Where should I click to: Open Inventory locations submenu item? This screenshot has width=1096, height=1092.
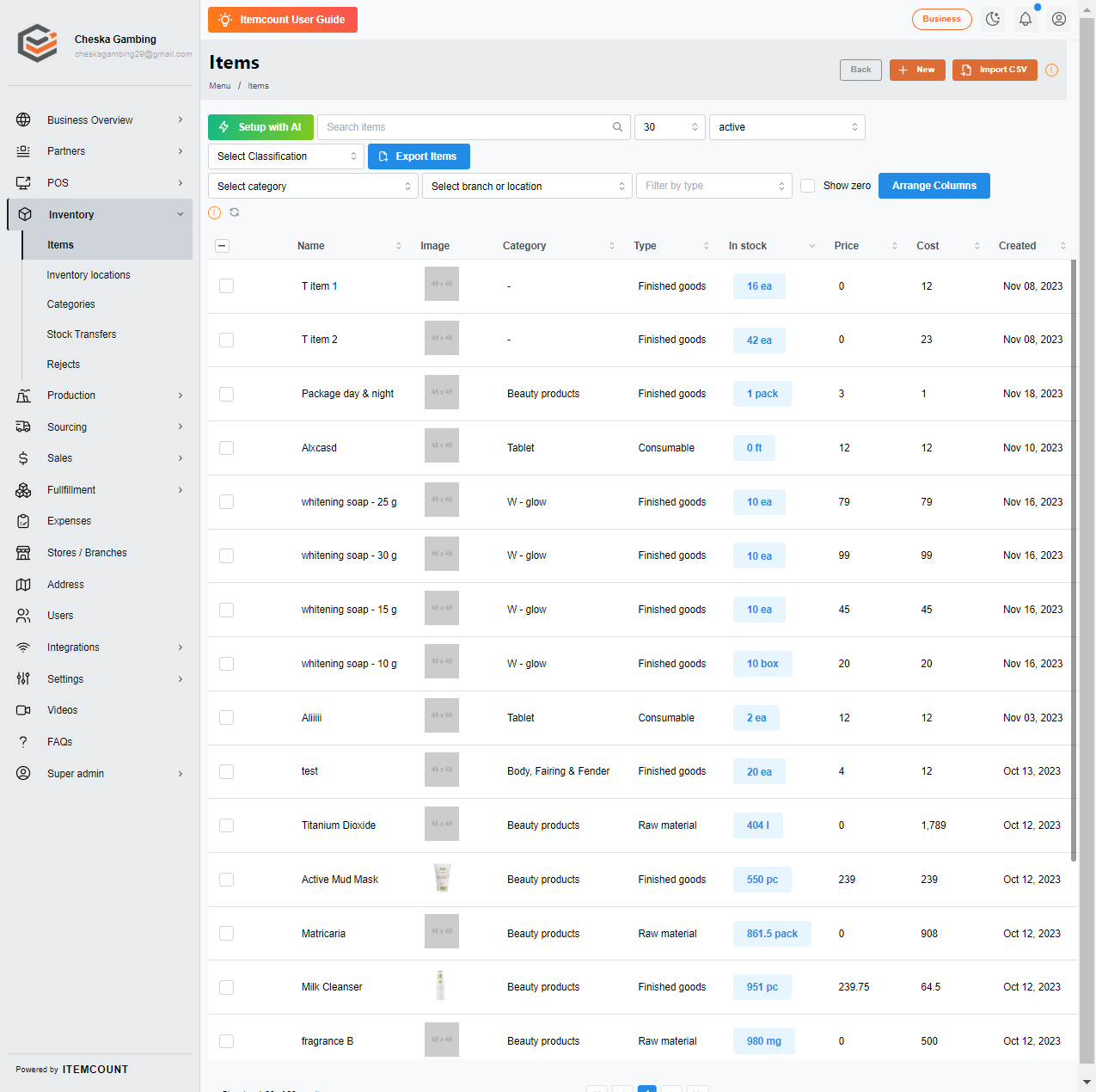89,275
